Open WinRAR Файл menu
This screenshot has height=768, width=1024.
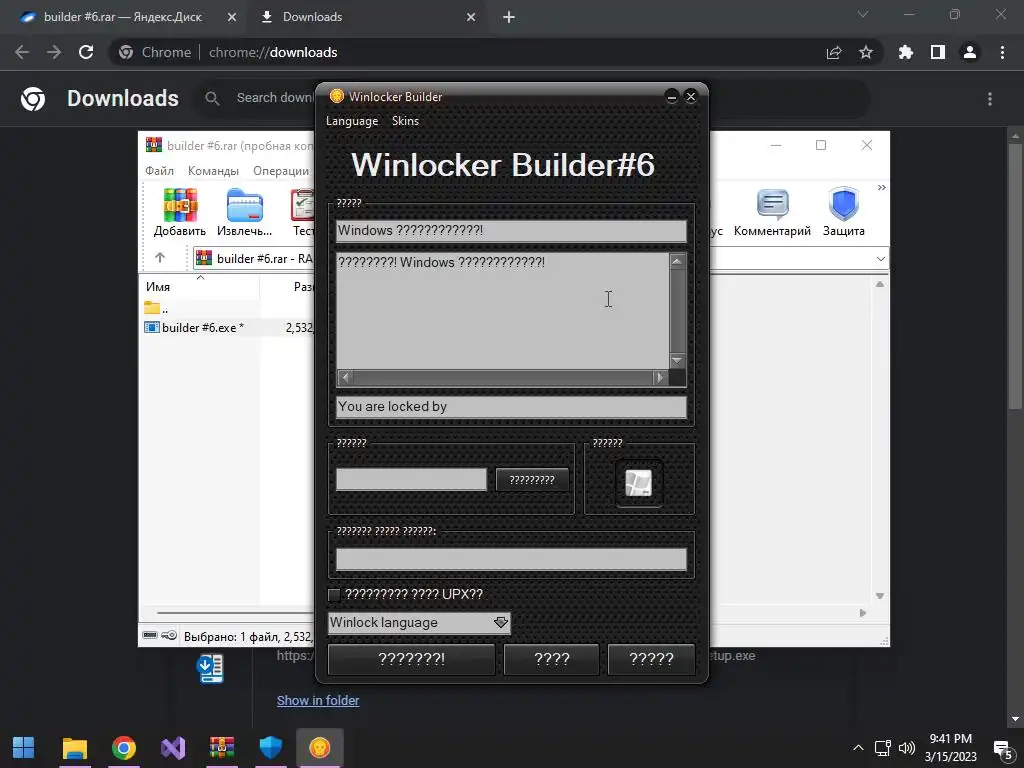point(159,171)
